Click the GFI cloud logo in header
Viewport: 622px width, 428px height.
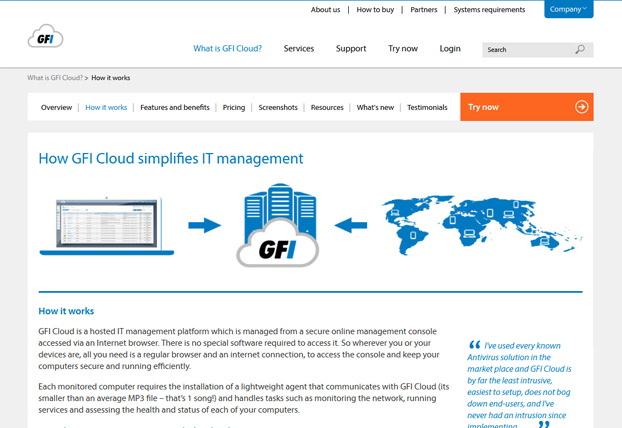pos(45,36)
